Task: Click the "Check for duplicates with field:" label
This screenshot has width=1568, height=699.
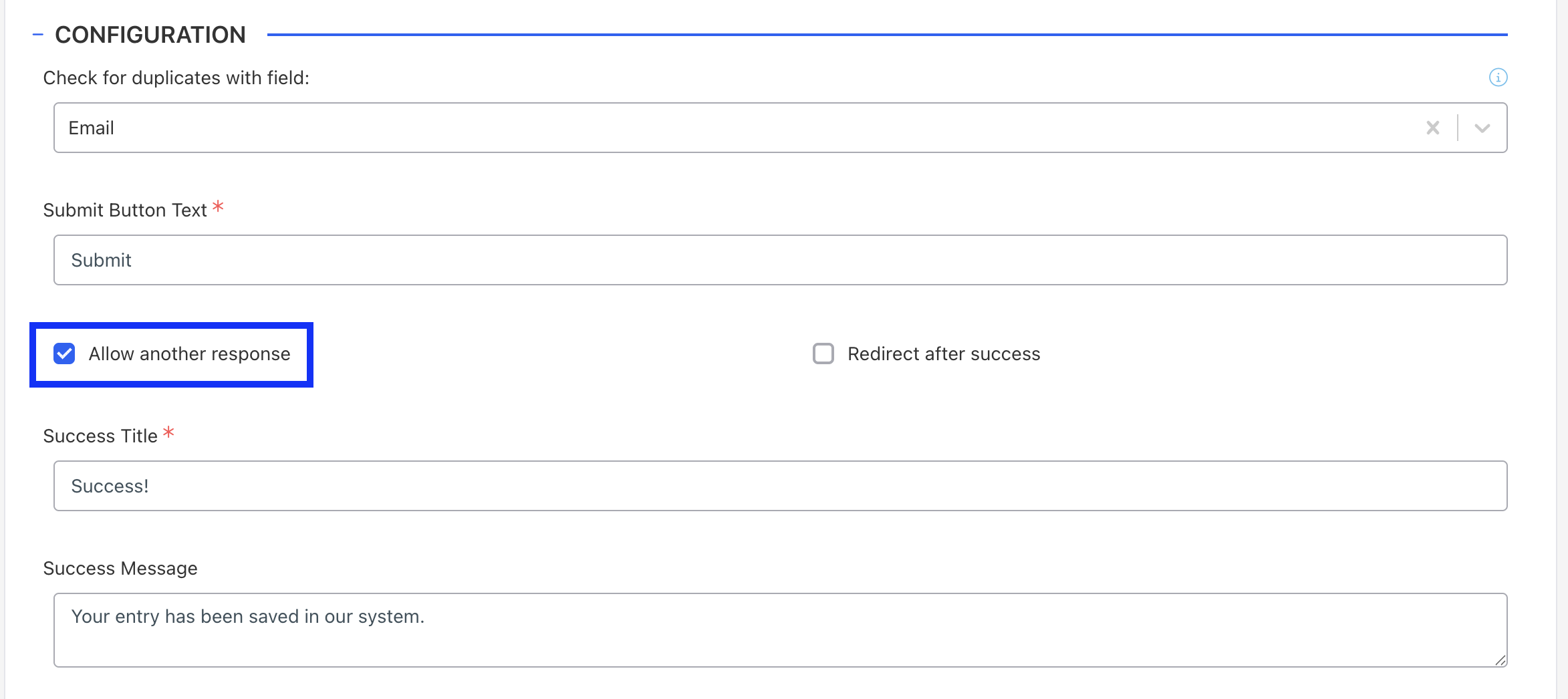Action: click(x=176, y=78)
